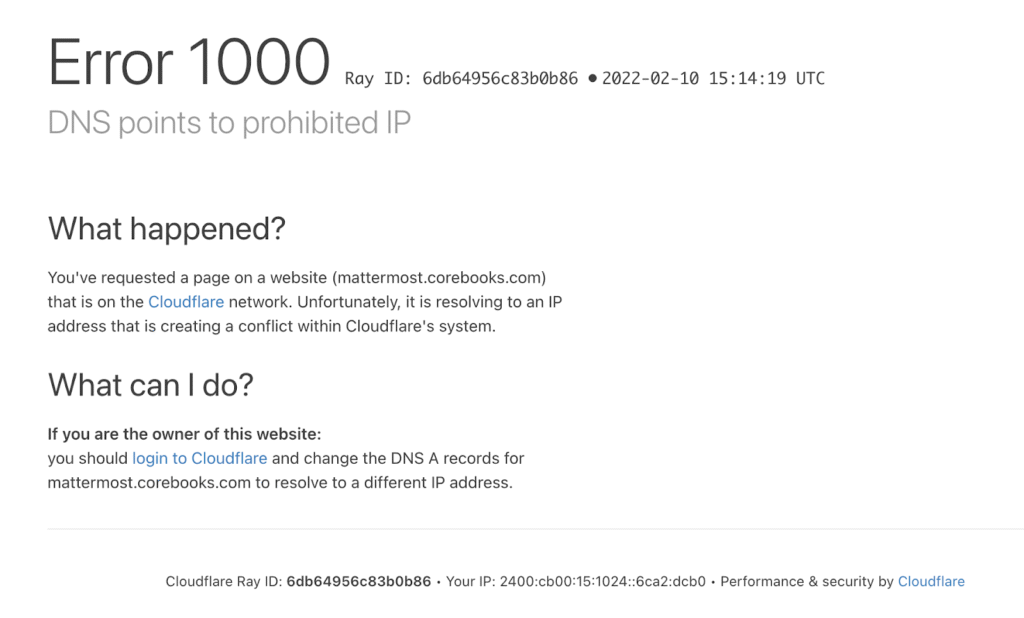The height and width of the screenshot is (618, 1024).
Task: Click the horizontal divider above the footer
Action: click(x=535, y=528)
